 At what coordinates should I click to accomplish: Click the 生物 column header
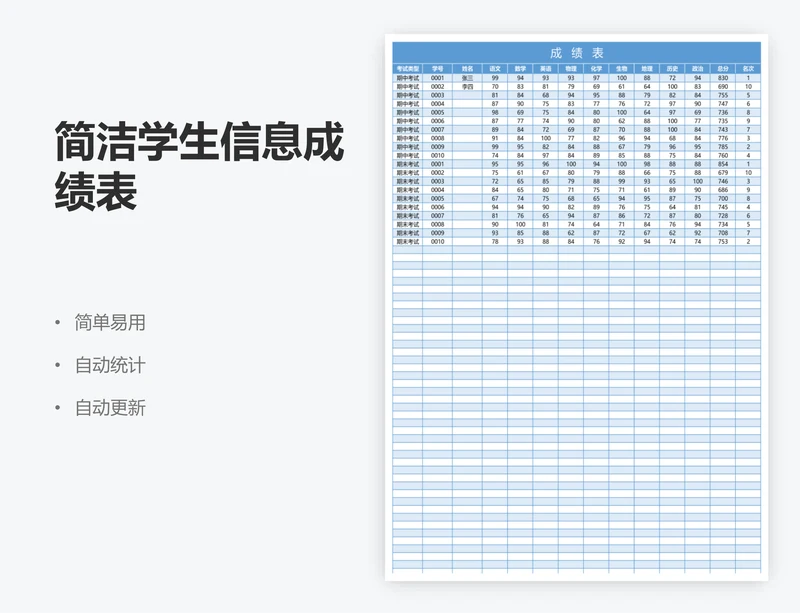tap(621, 68)
